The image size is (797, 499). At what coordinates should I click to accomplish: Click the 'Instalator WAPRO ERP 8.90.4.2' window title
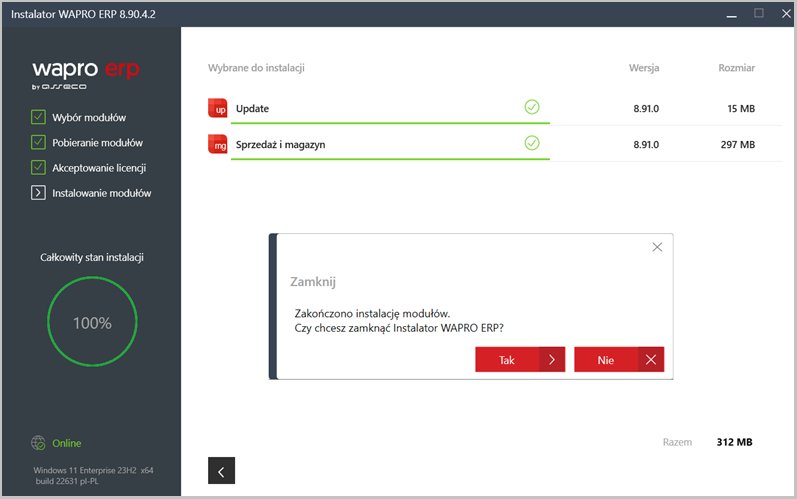[x=83, y=14]
